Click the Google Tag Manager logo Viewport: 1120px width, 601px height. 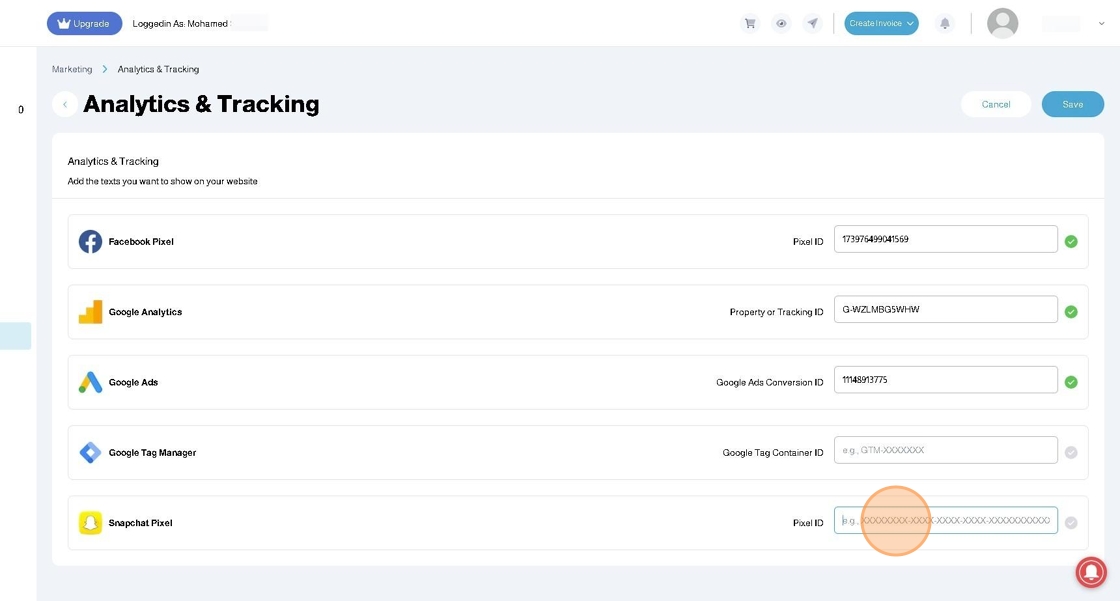click(90, 452)
